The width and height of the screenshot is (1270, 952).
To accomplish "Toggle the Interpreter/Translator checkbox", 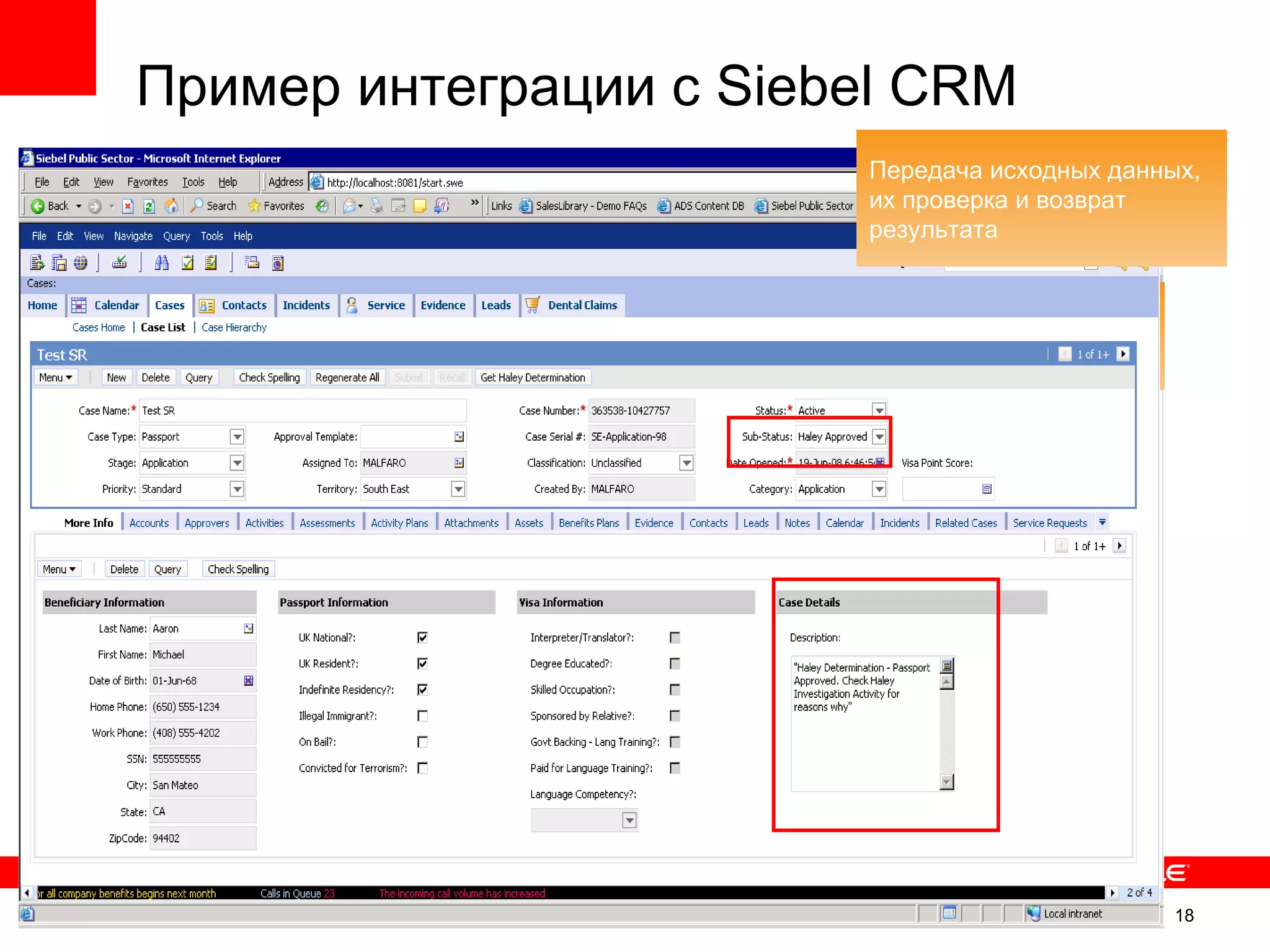I will pos(675,638).
